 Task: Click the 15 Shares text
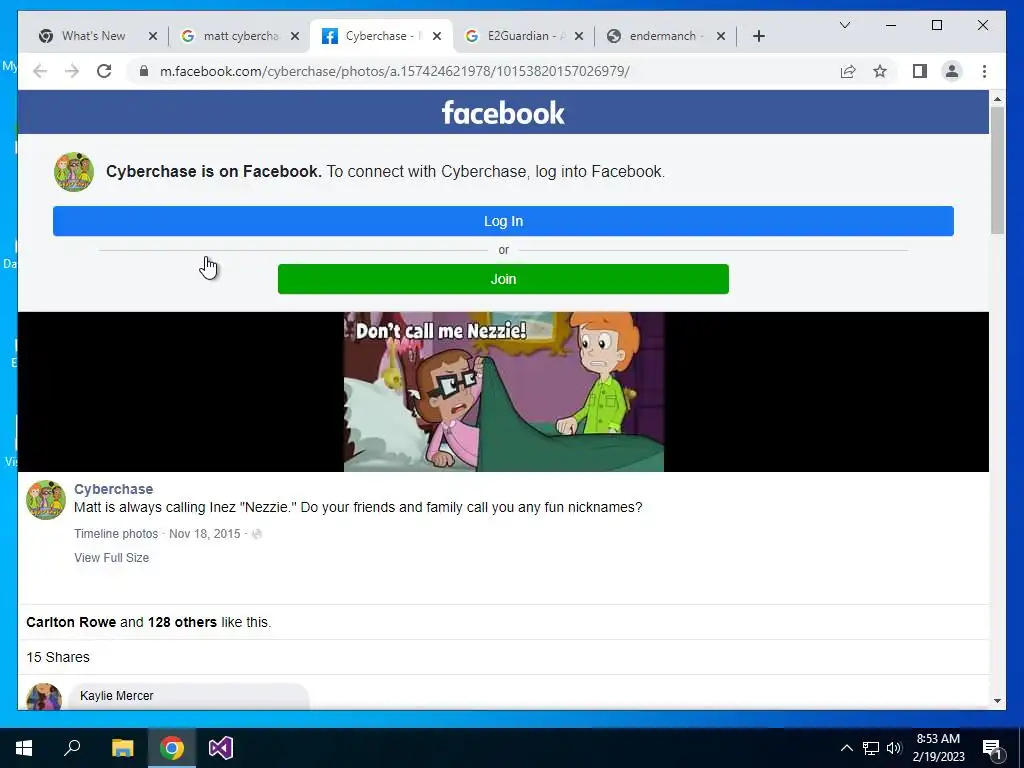(58, 657)
